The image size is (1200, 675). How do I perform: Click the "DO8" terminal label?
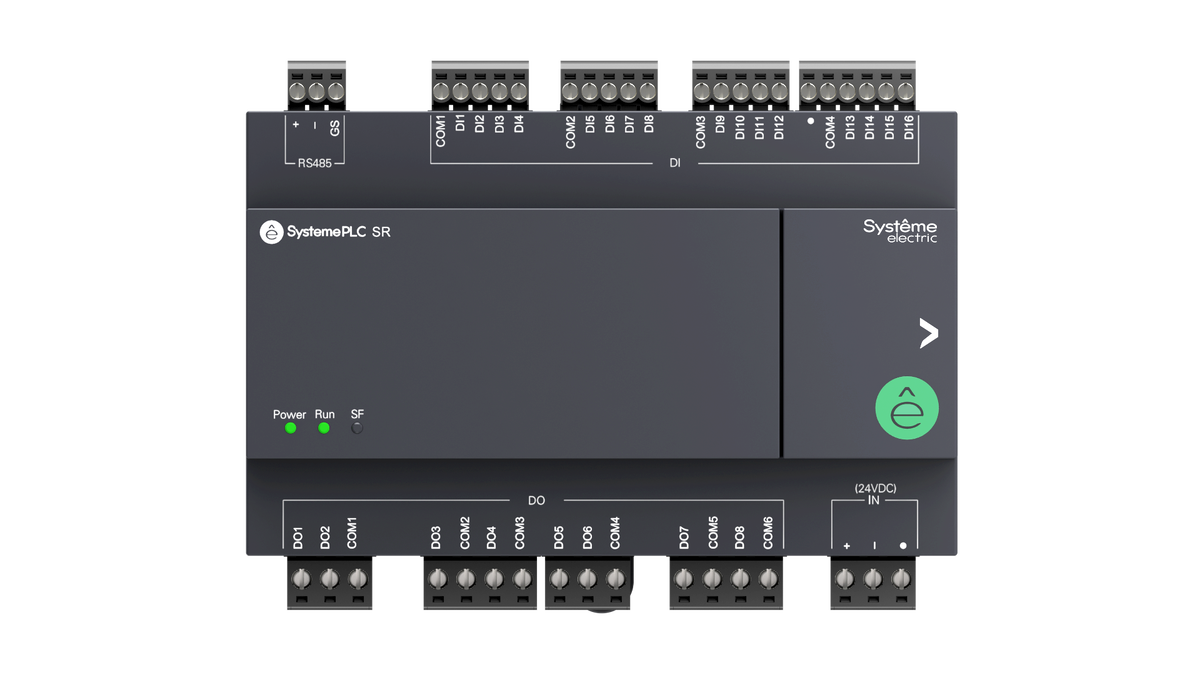739,537
